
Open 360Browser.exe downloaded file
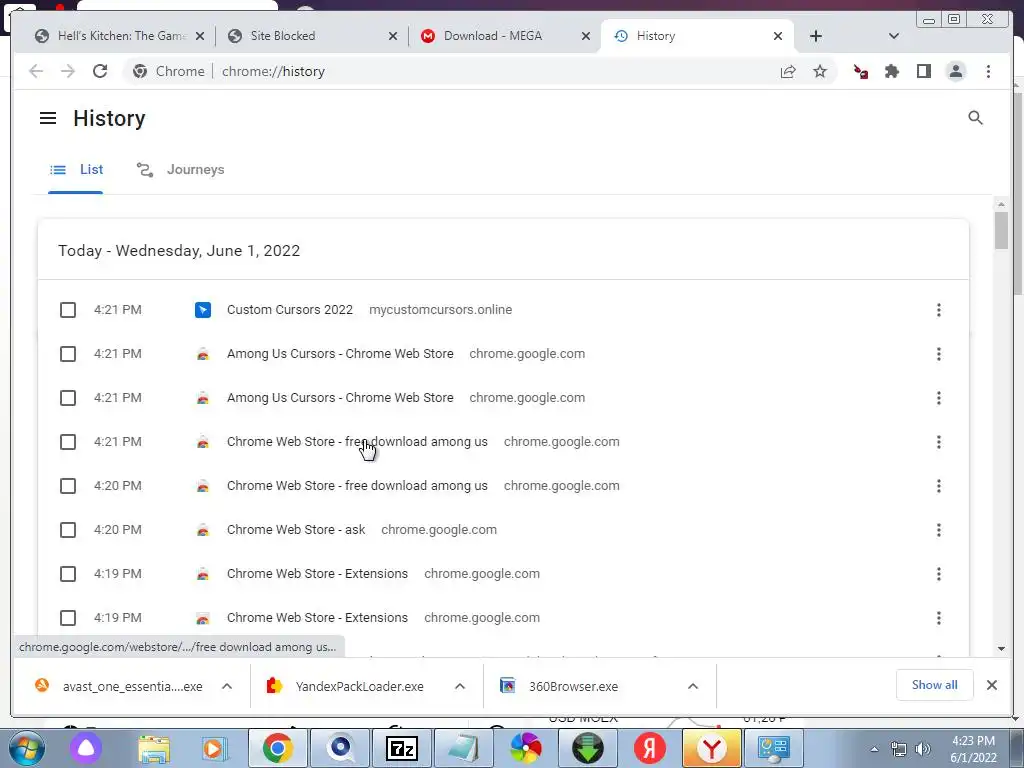pos(573,686)
